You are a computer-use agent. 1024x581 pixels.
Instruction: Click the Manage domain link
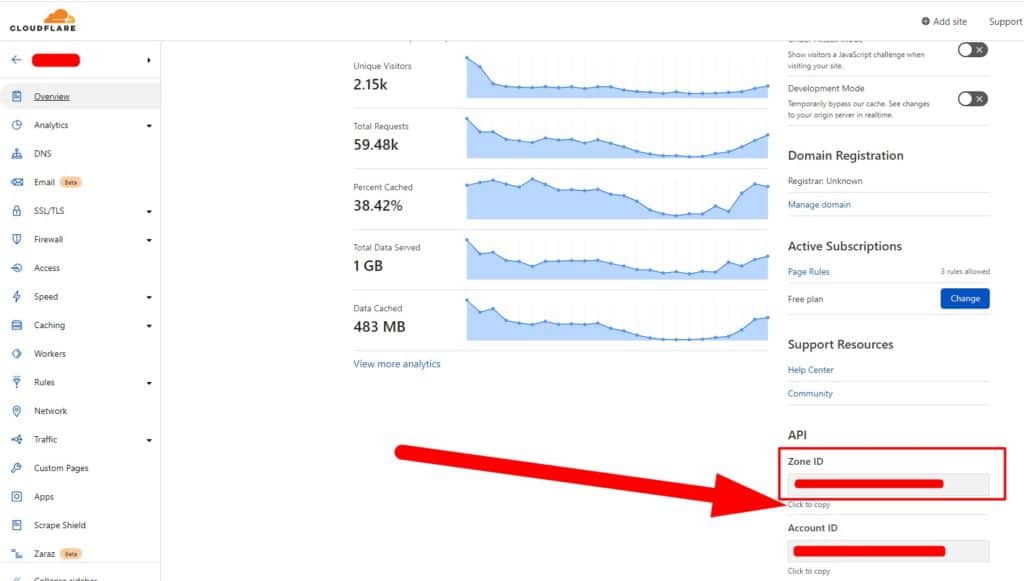(819, 204)
